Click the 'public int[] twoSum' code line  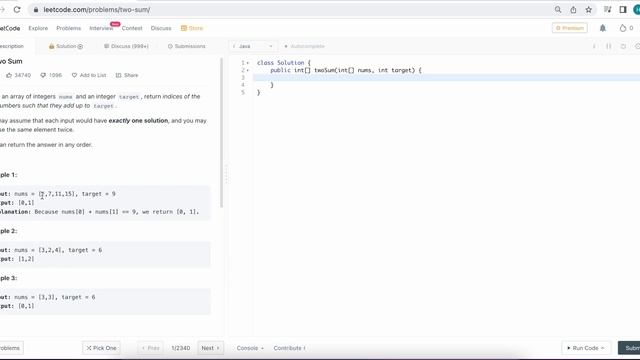(x=346, y=70)
